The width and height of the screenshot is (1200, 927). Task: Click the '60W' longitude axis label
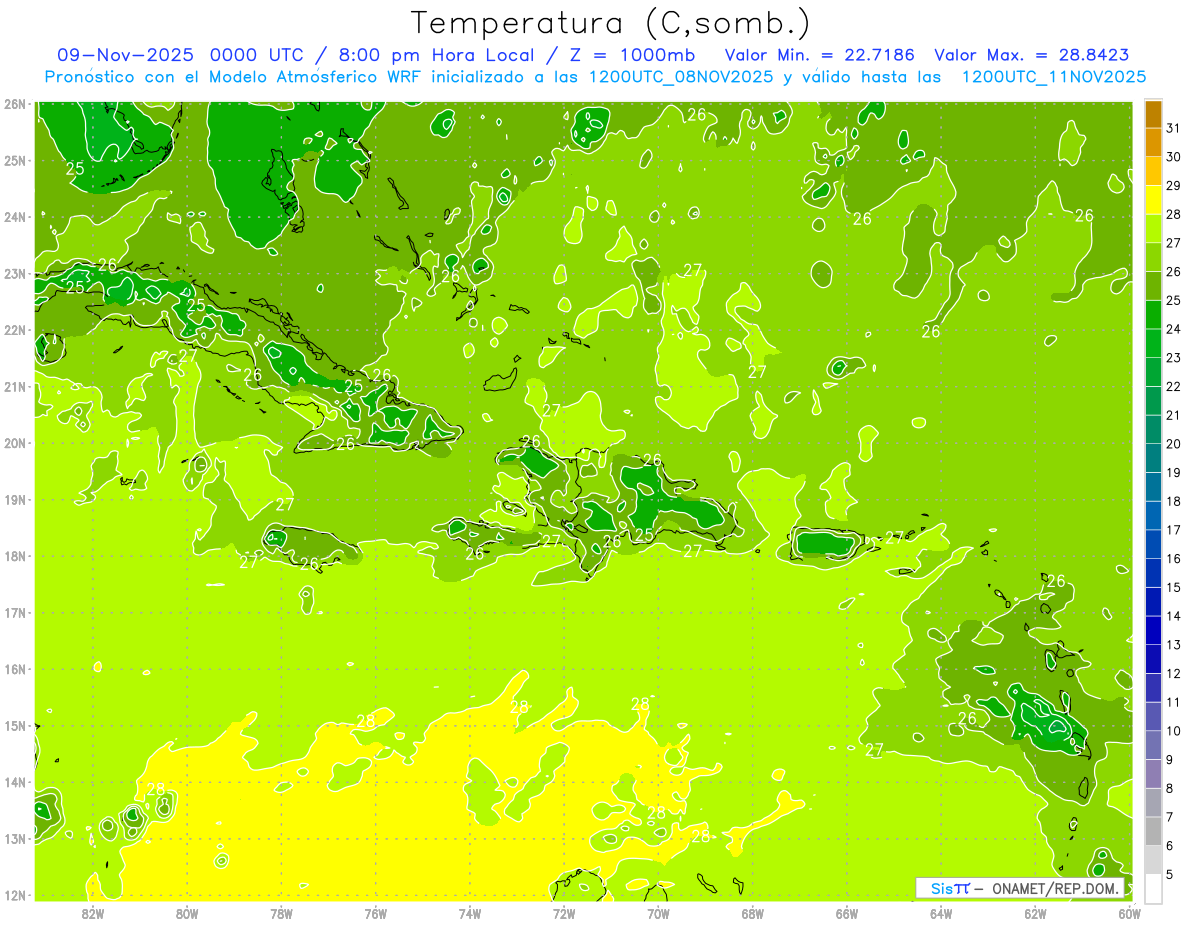tap(1130, 913)
